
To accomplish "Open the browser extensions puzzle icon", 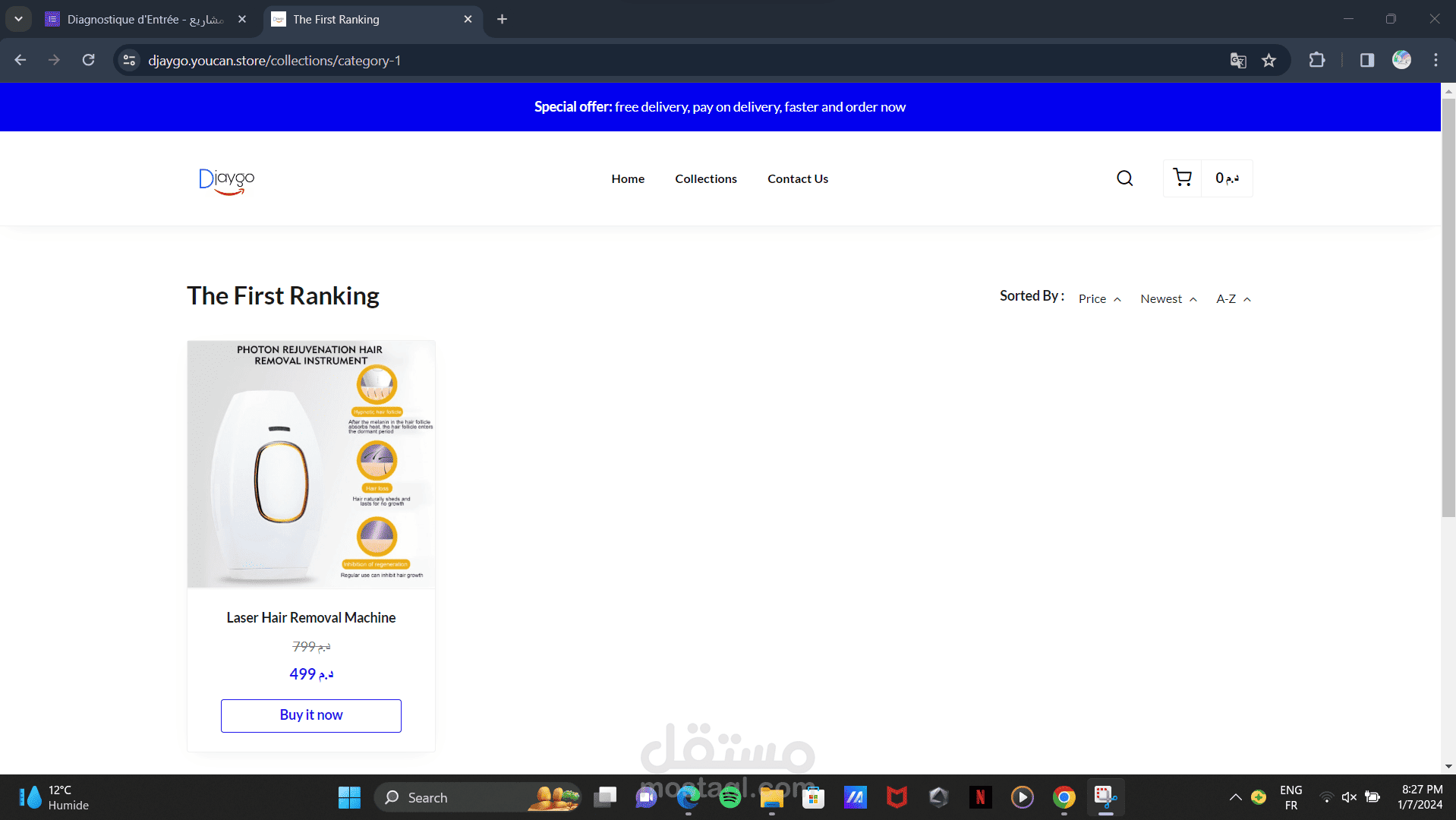I will click(1317, 60).
